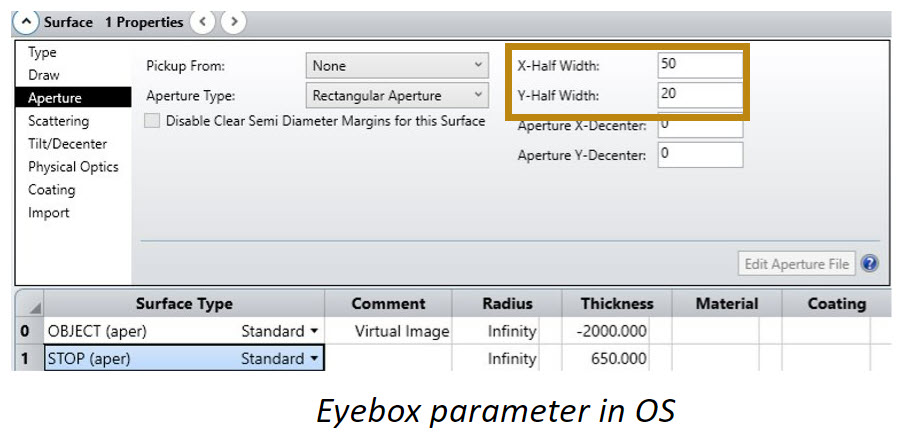Image resolution: width=900 pixels, height=441 pixels.
Task: Click the Edit Aperture File button
Action: [x=797, y=264]
